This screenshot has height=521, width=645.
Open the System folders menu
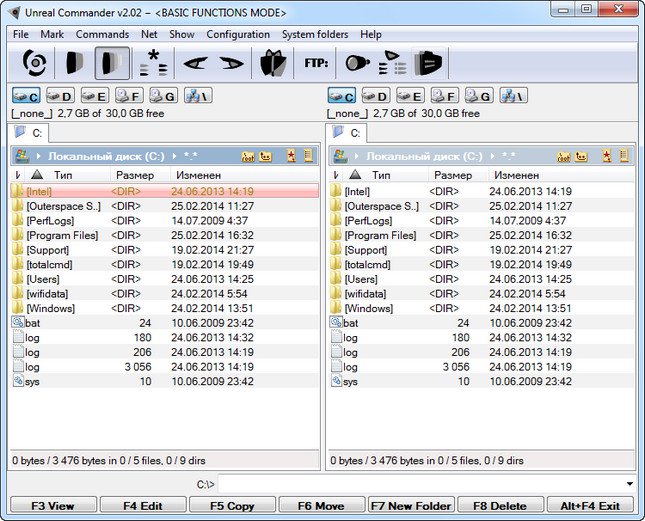[315, 34]
